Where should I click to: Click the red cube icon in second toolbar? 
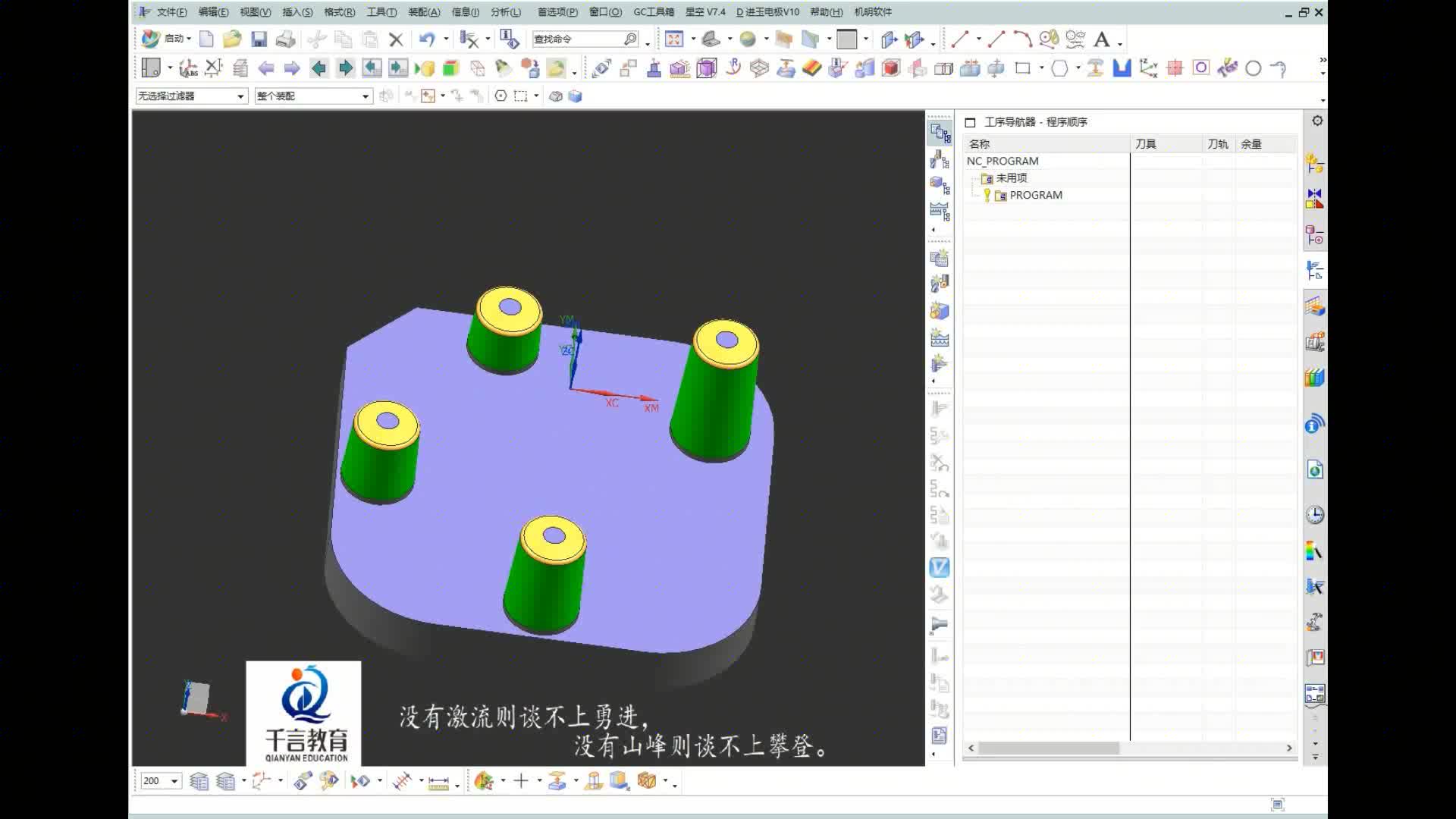coord(891,68)
